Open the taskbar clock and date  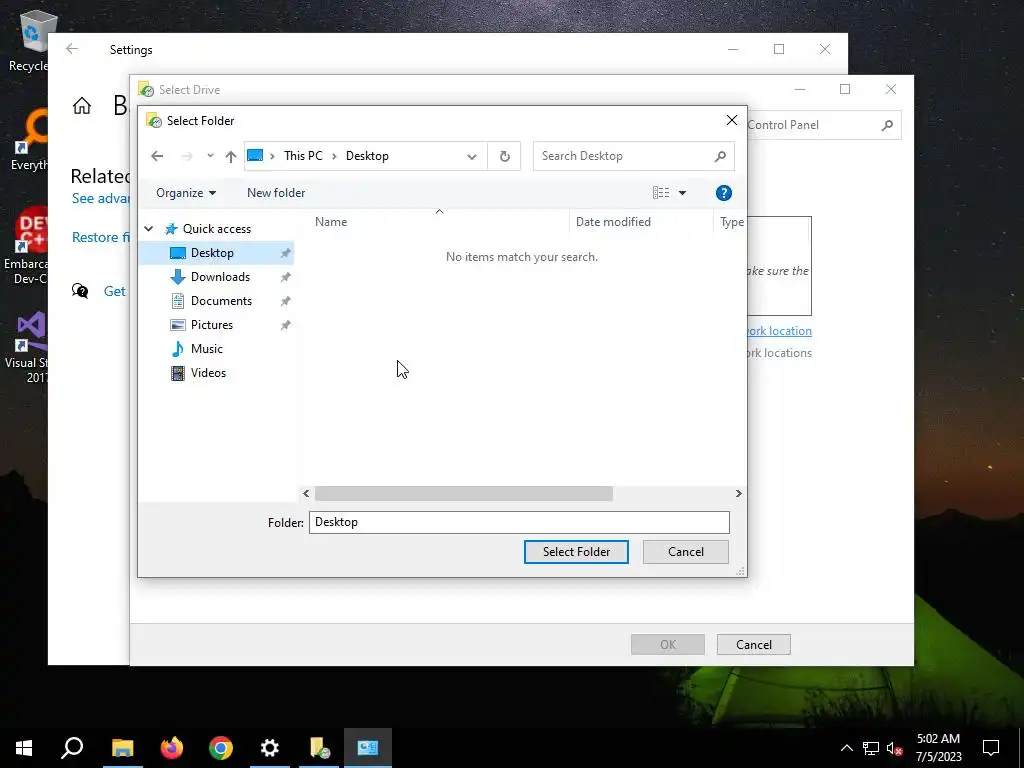point(938,748)
